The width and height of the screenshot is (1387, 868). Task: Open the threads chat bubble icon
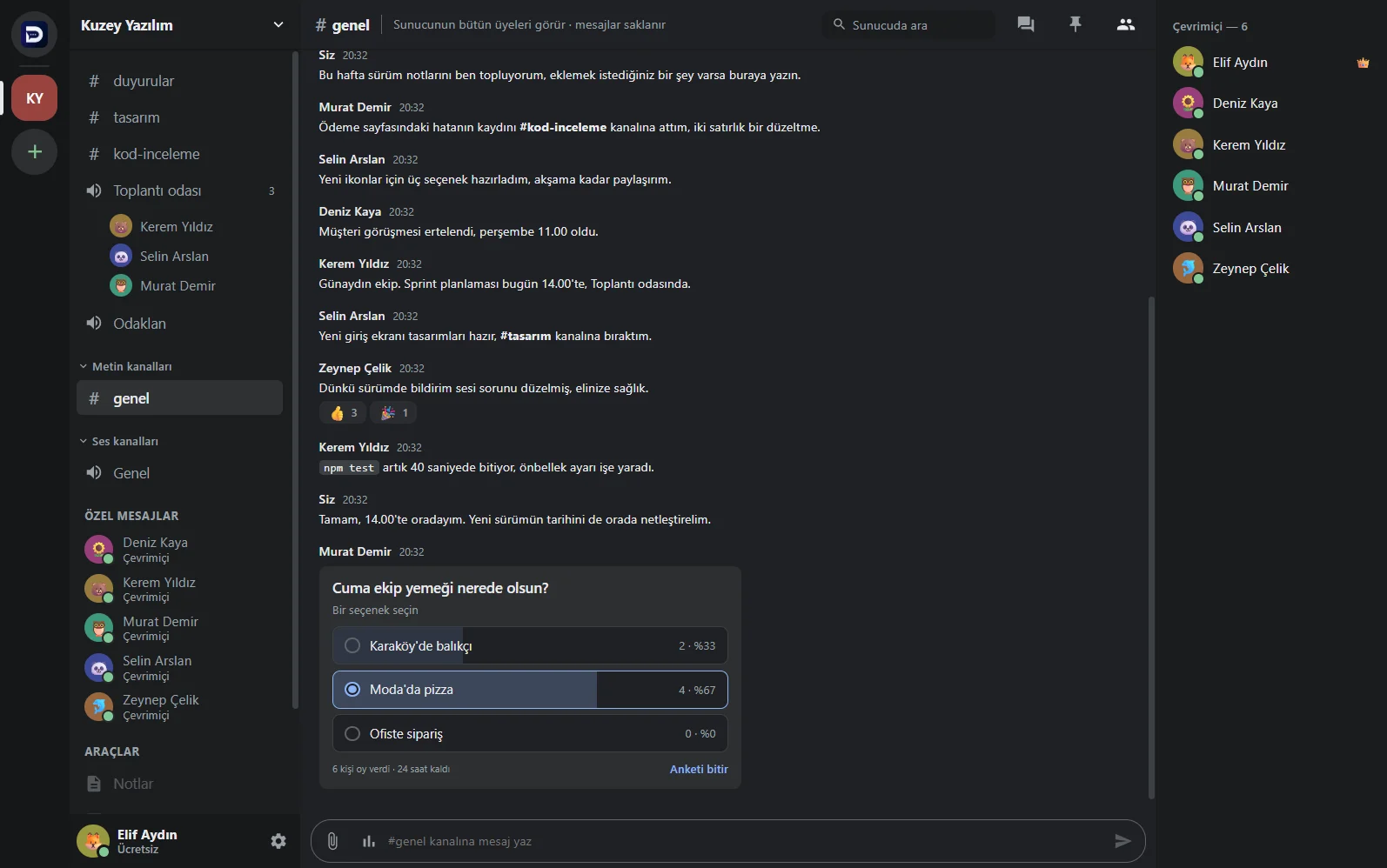[1026, 24]
